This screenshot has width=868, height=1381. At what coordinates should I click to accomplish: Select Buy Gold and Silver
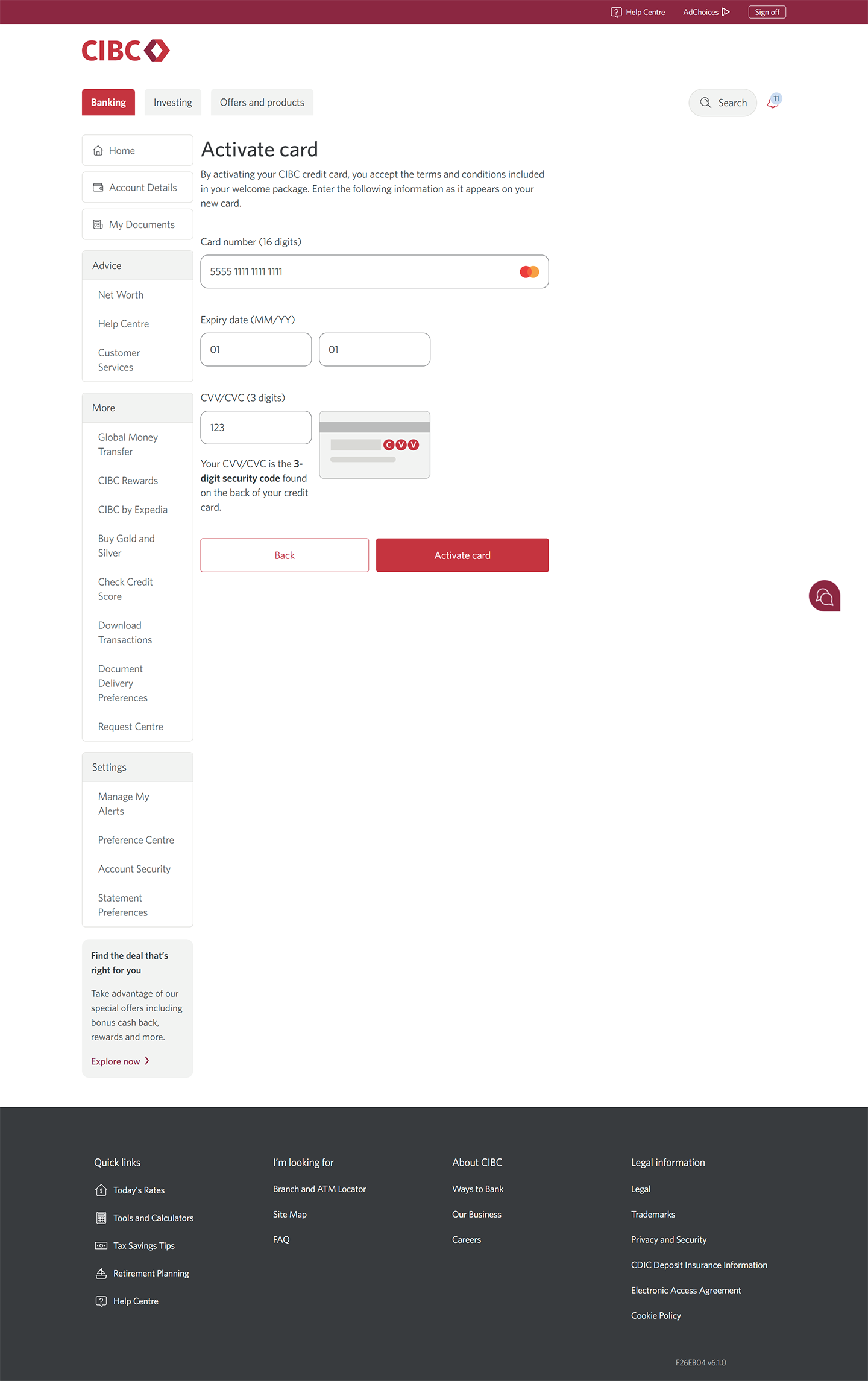[x=127, y=546]
